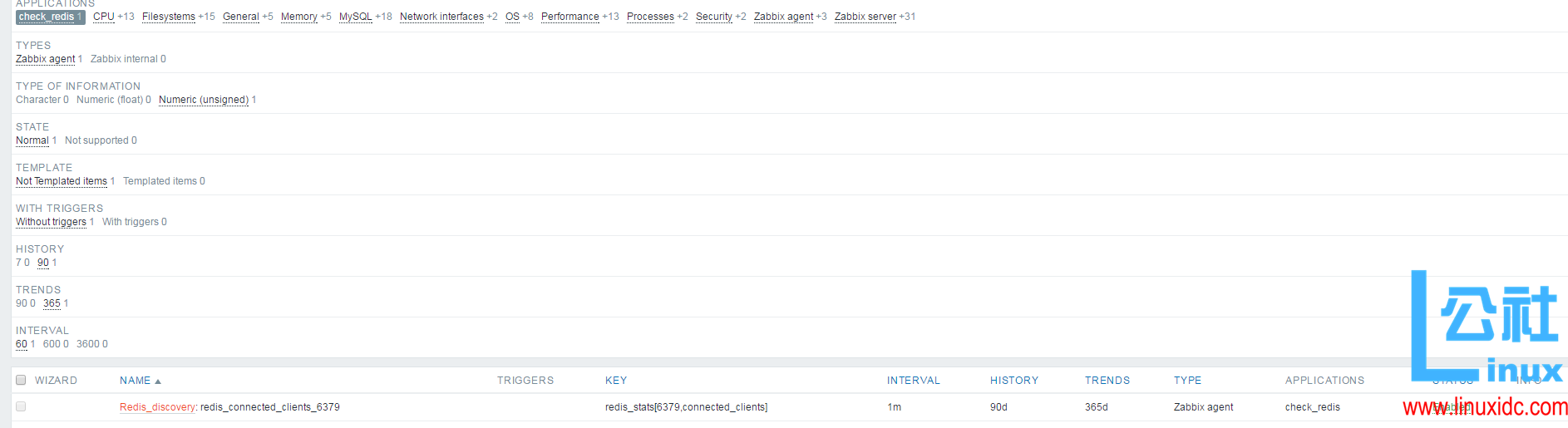Image resolution: width=1568 pixels, height=428 pixels.
Task: Select History 90 filter
Action: tap(43, 263)
